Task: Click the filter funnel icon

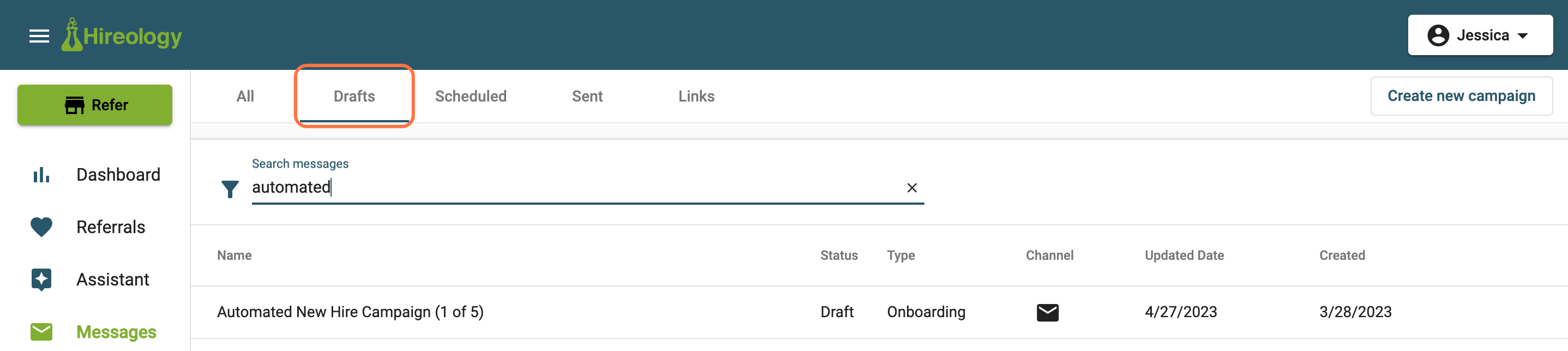Action: (x=230, y=189)
